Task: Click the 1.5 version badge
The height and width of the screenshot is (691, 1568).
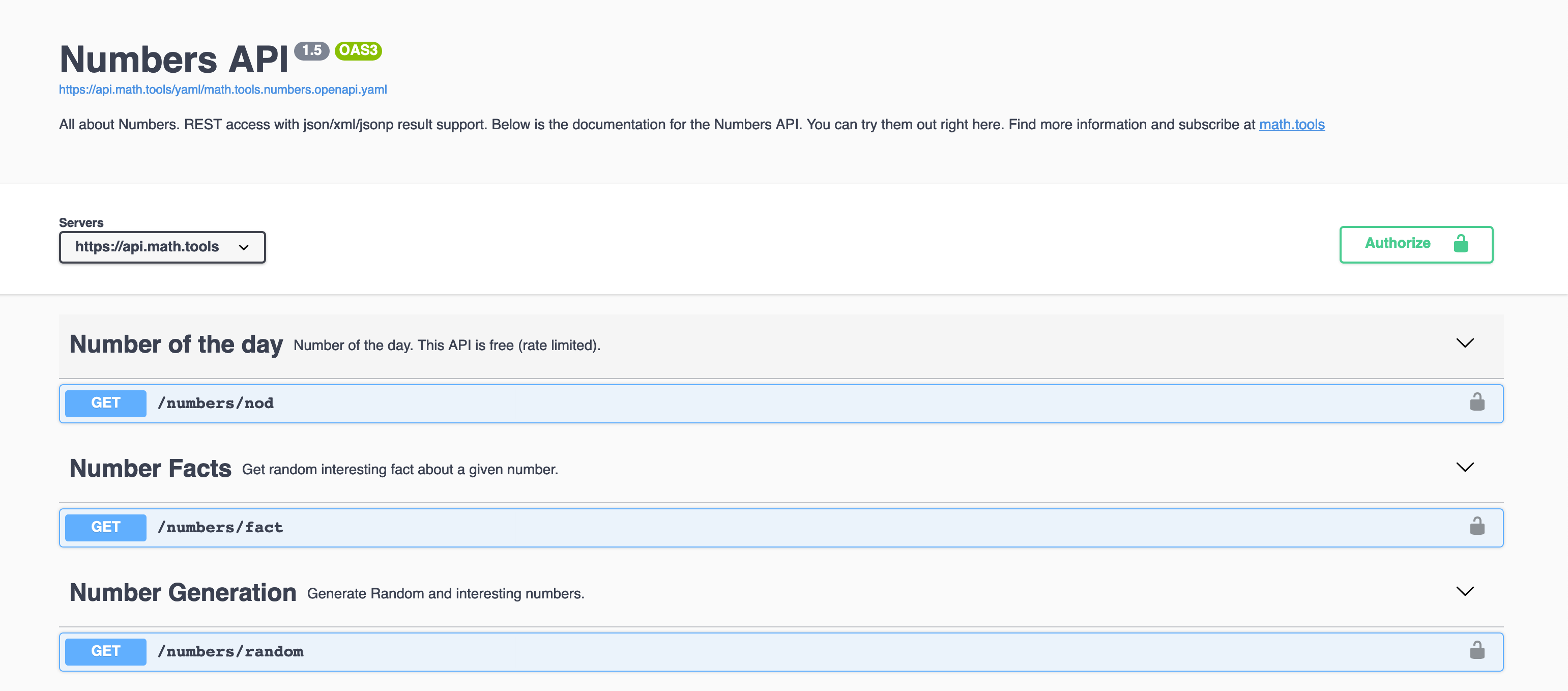Action: coord(312,50)
